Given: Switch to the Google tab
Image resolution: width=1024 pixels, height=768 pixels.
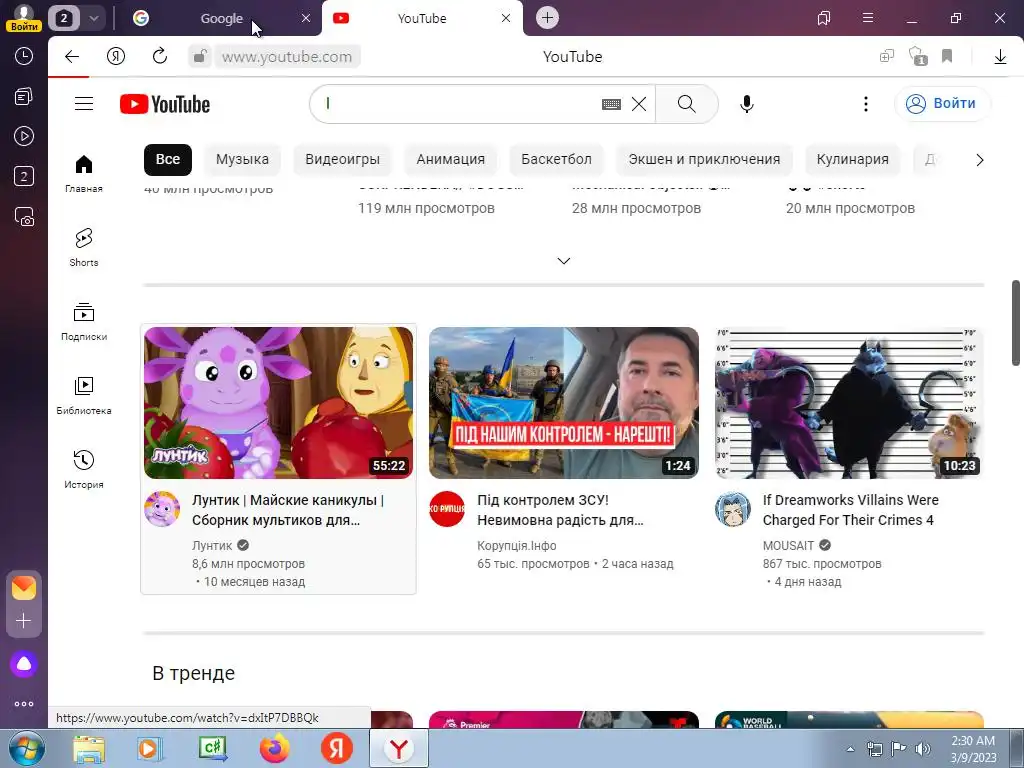Looking at the screenshot, I should pyautogui.click(x=221, y=18).
